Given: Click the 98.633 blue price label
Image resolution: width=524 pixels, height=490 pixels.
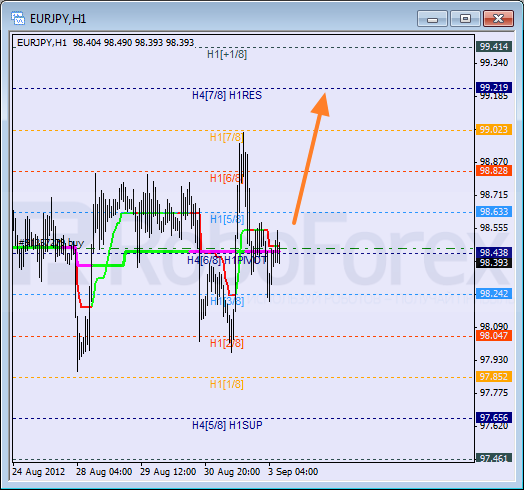Looking at the screenshot, I should tap(494, 212).
